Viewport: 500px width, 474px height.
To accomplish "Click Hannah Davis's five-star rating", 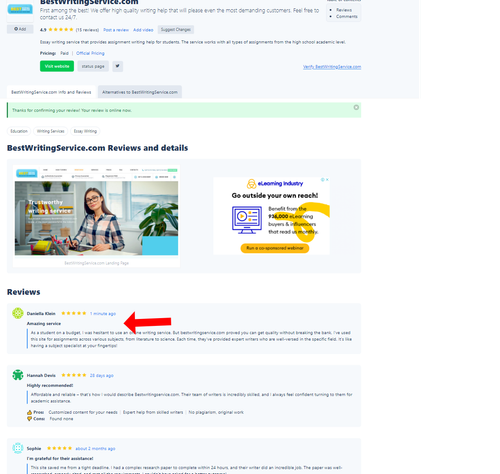I will (74, 375).
